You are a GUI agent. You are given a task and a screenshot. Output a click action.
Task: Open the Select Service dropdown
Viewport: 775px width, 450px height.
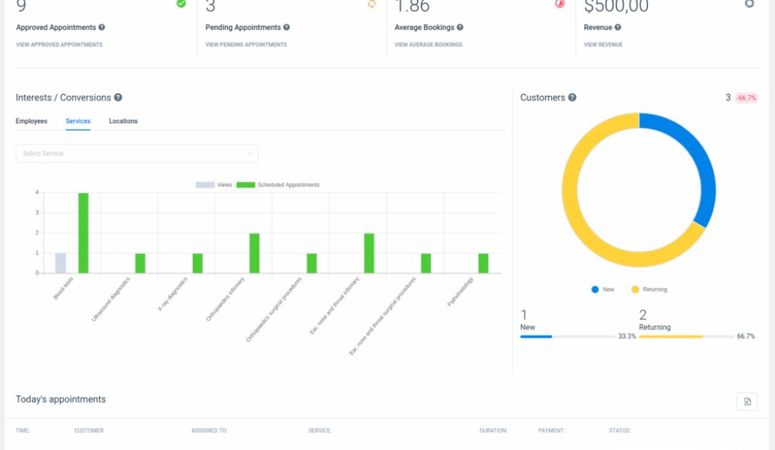click(x=136, y=153)
